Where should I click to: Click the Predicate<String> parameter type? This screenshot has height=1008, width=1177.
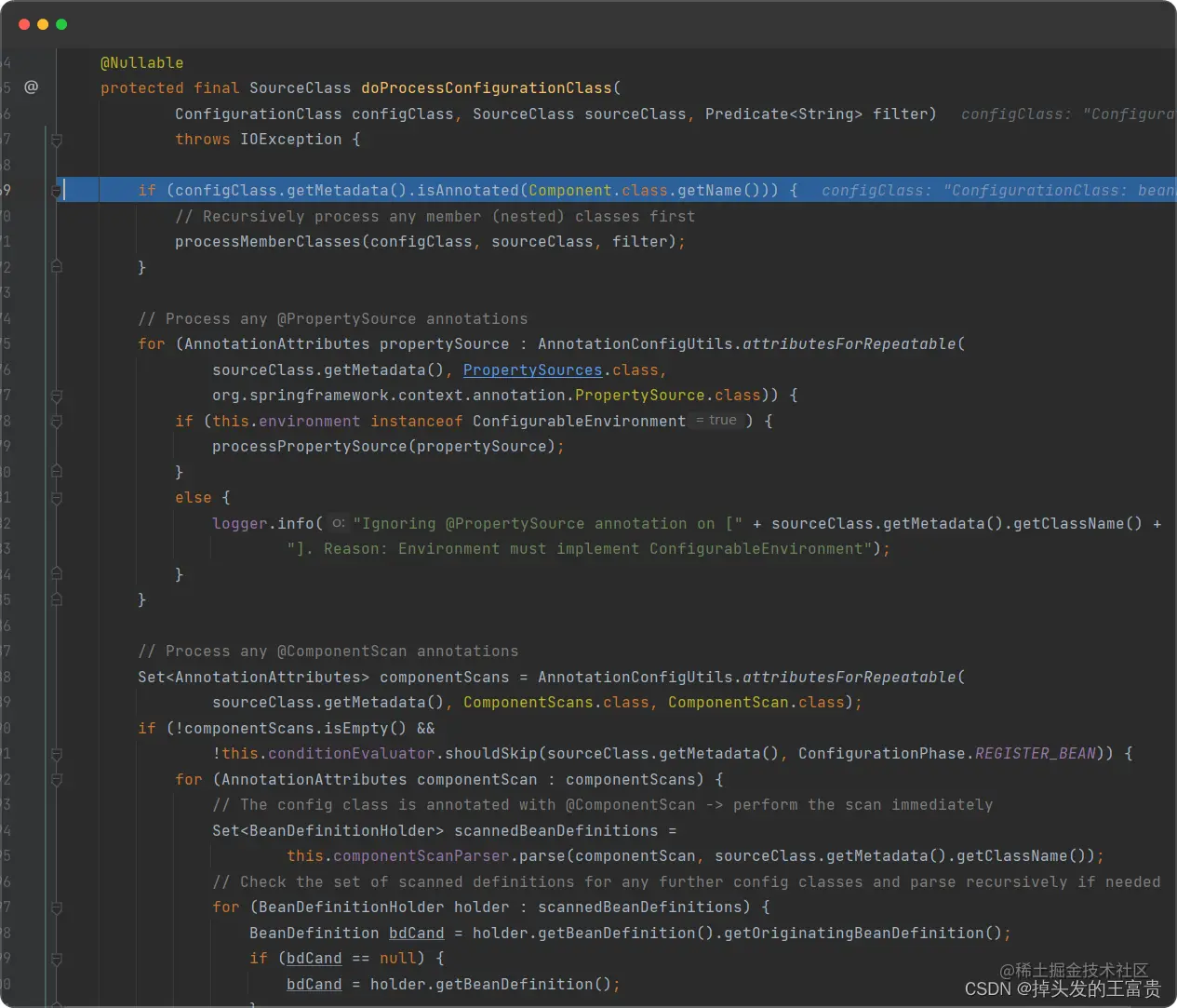(783, 114)
